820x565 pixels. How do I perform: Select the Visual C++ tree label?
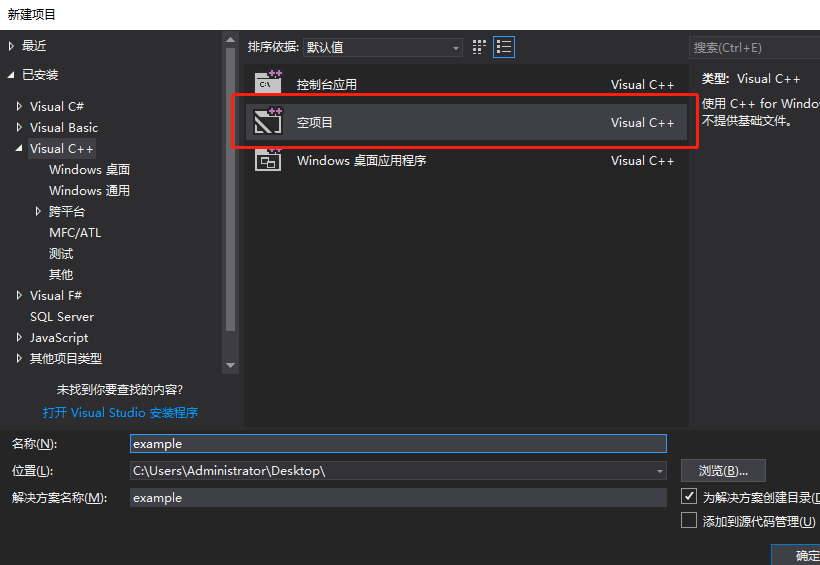tap(61, 149)
